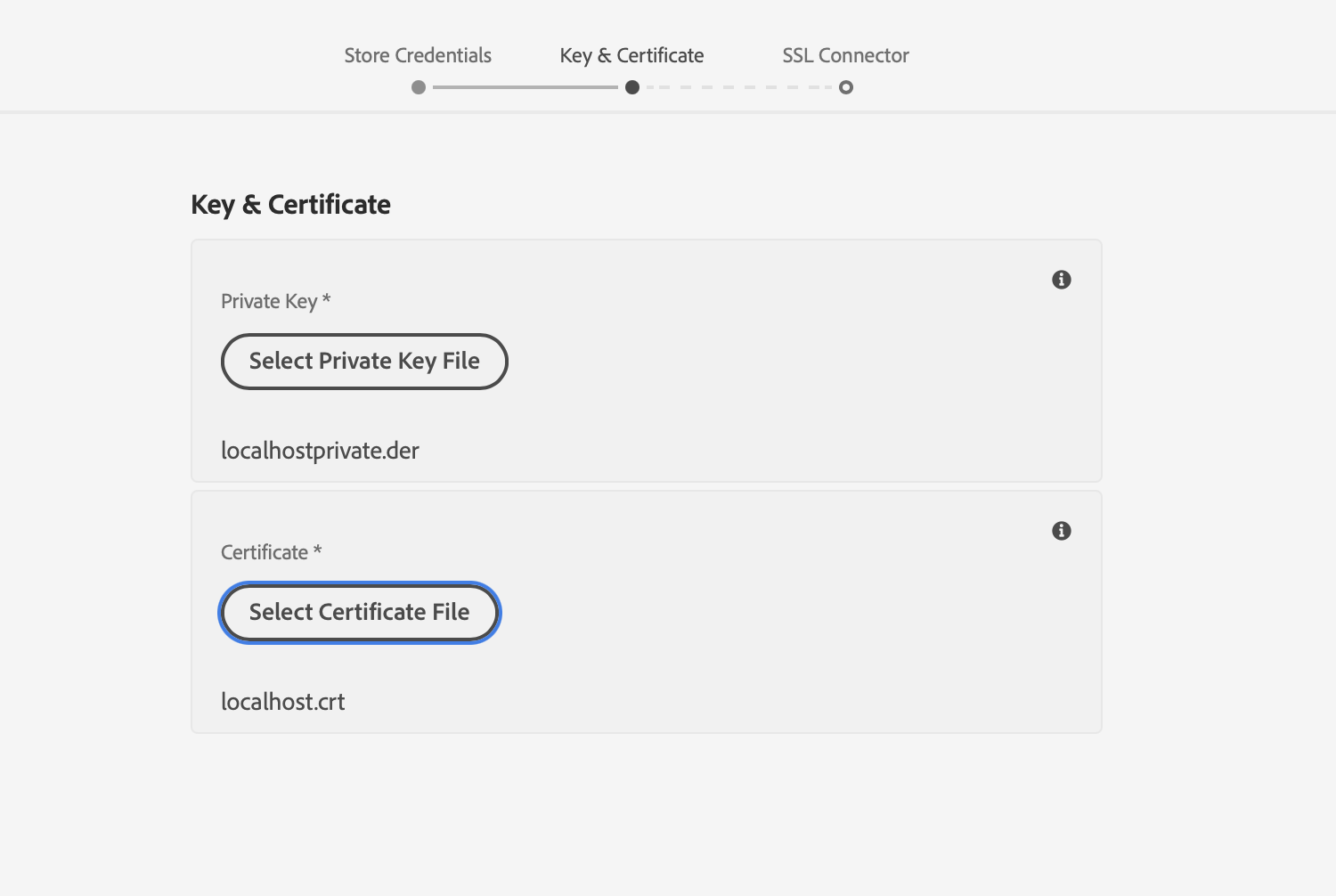Click solid progress line after Store Credentials
Image resolution: width=1336 pixels, height=896 pixels.
(525, 87)
